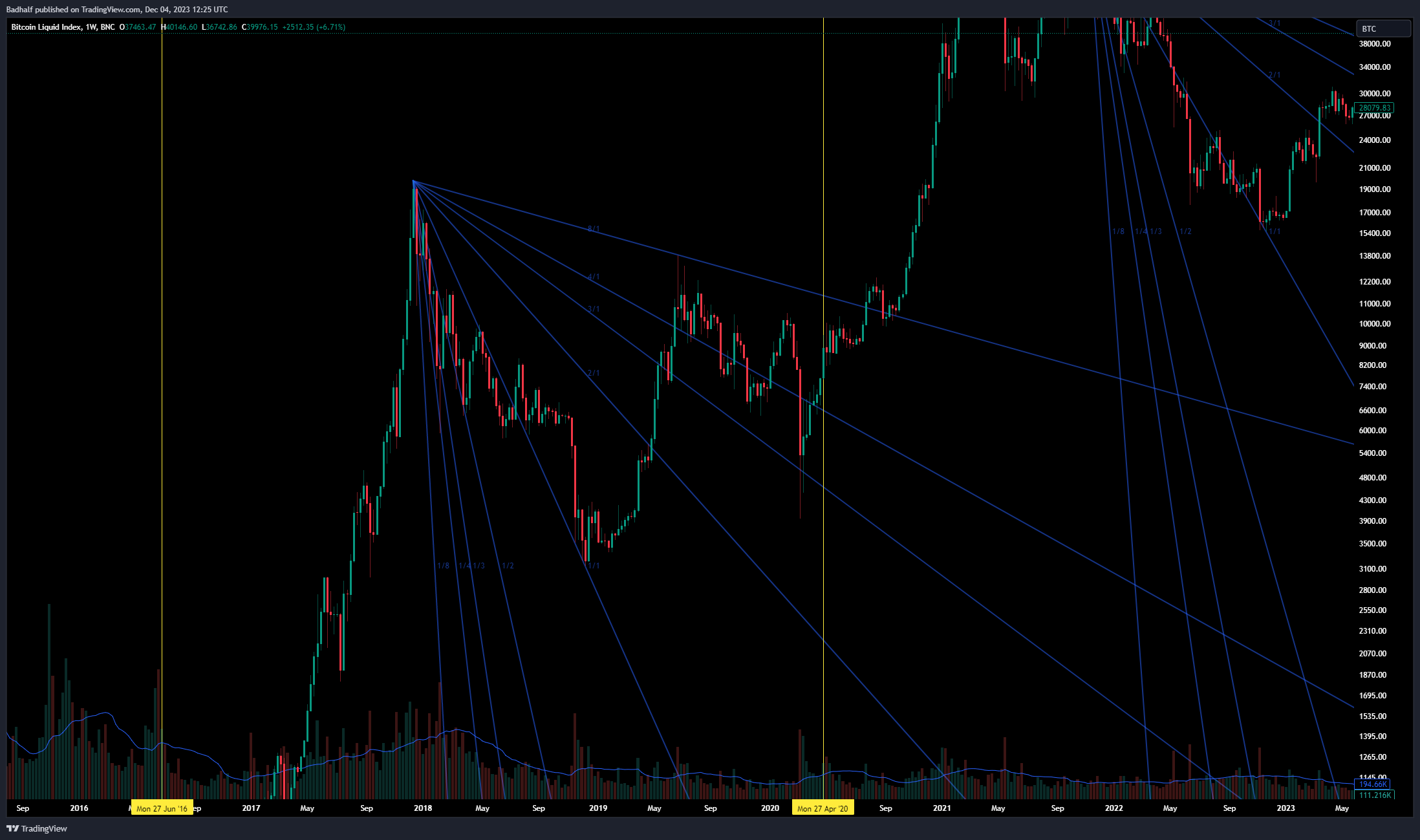Click the TradingView logo at bottom left
Screen dimensions: 1420x840
click(37, 828)
